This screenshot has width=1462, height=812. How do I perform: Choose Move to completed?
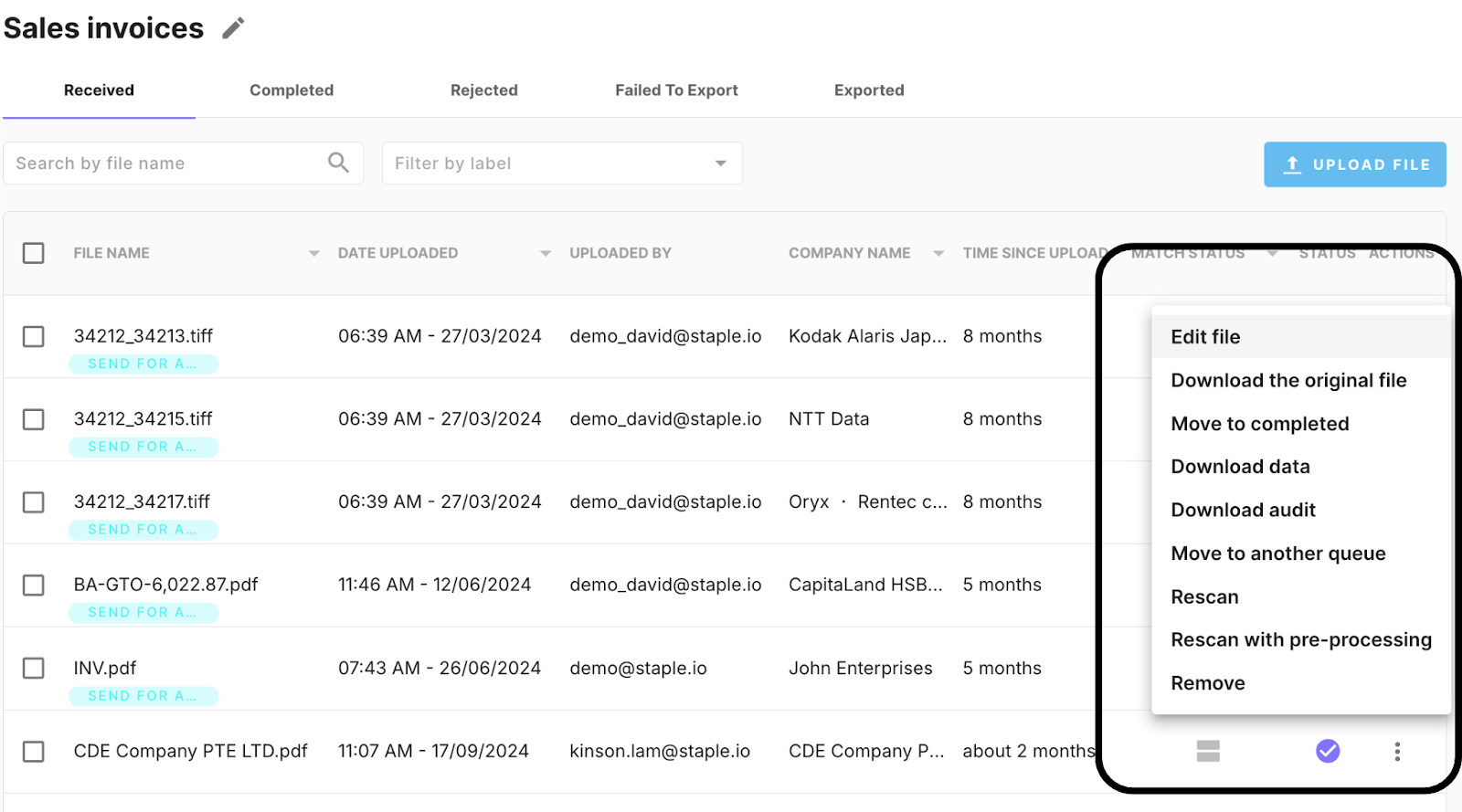coord(1301,424)
